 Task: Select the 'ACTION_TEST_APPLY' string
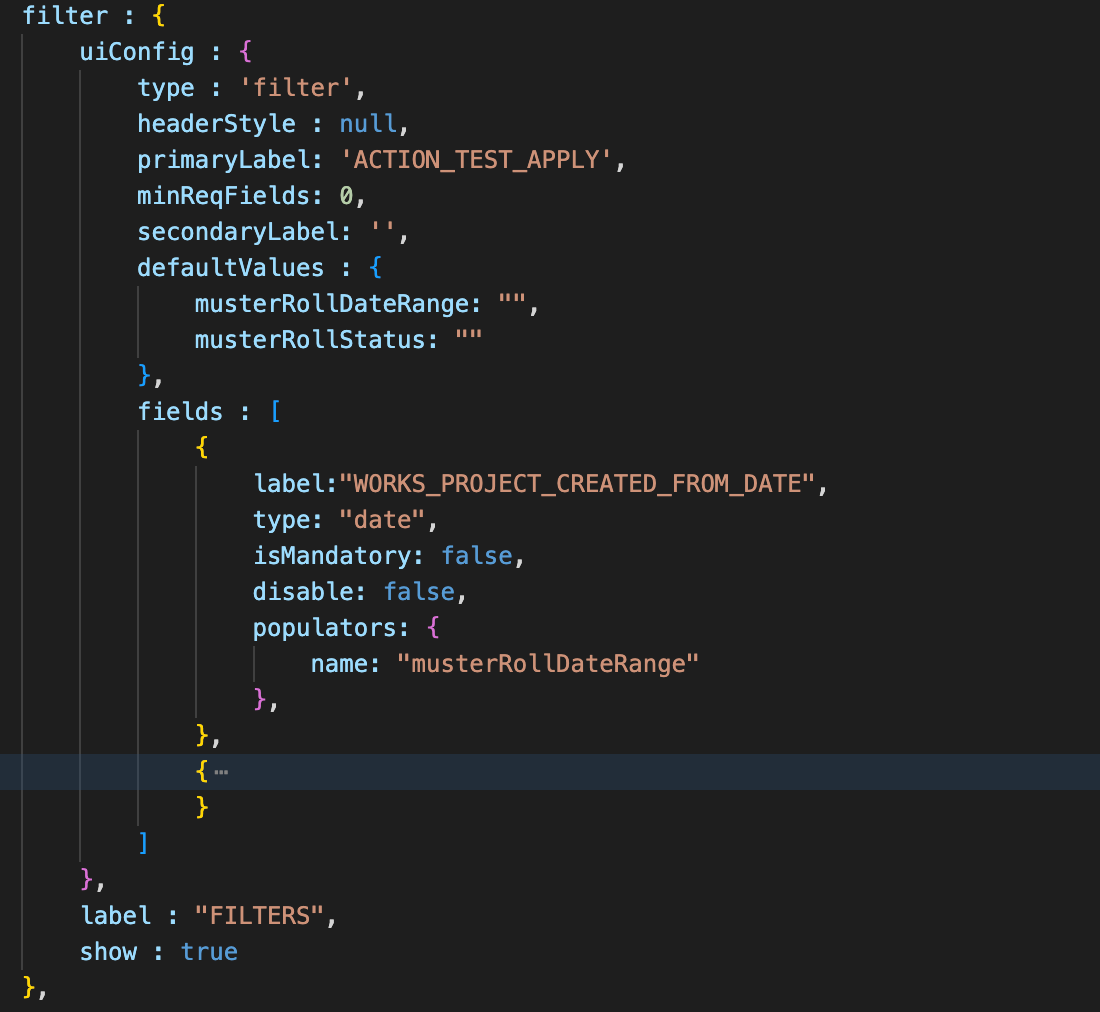pyautogui.click(x=483, y=160)
